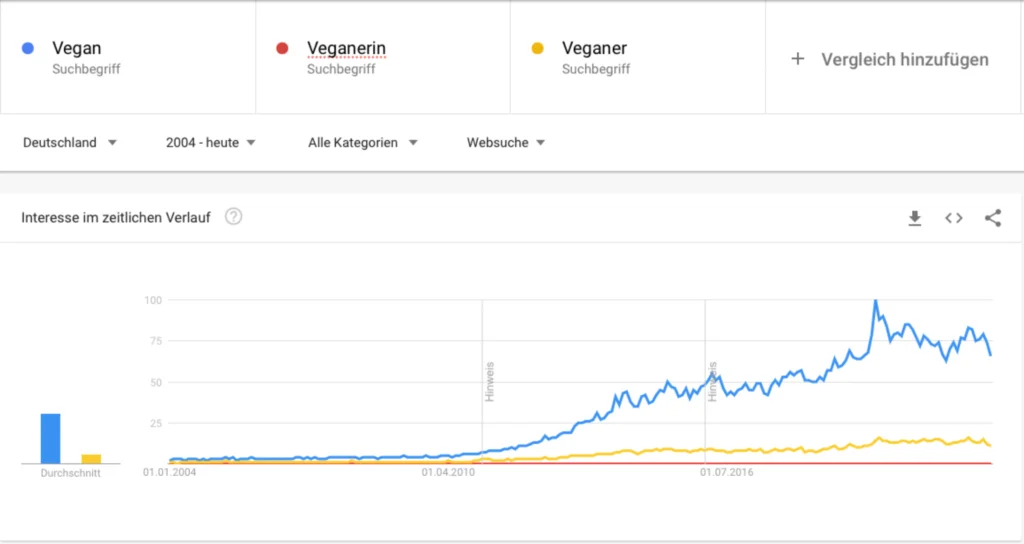
Task: Click the yellow Durchschnitt average bar
Action: tap(91, 459)
